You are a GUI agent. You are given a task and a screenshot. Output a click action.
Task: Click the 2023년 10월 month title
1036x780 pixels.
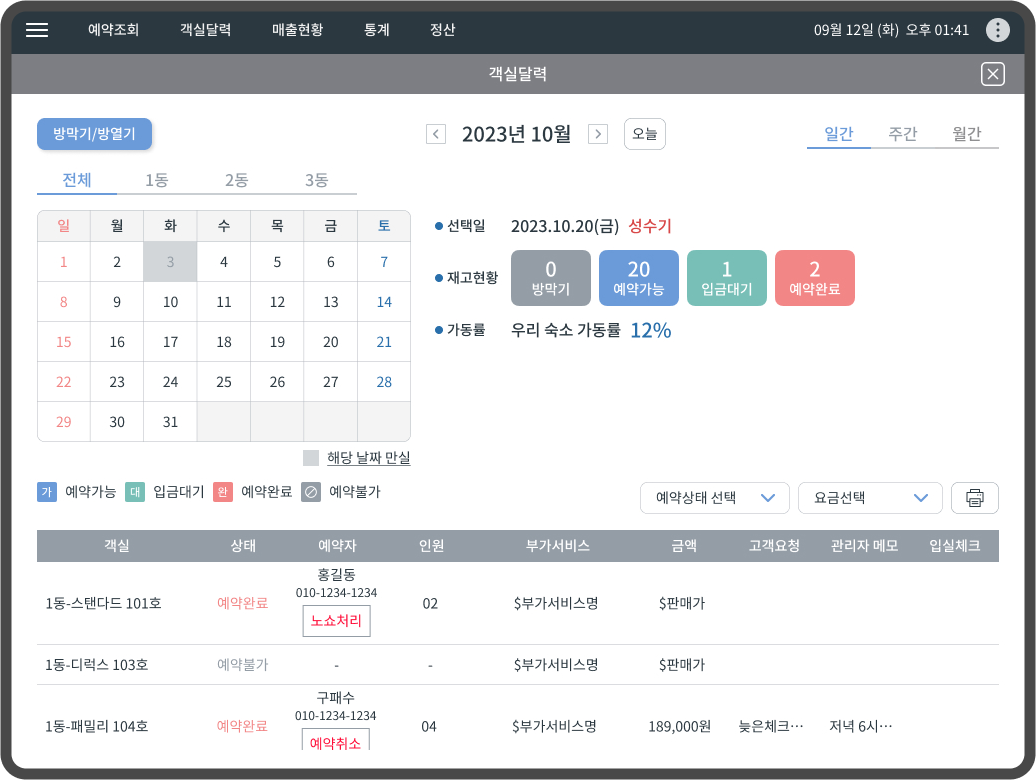(x=517, y=134)
